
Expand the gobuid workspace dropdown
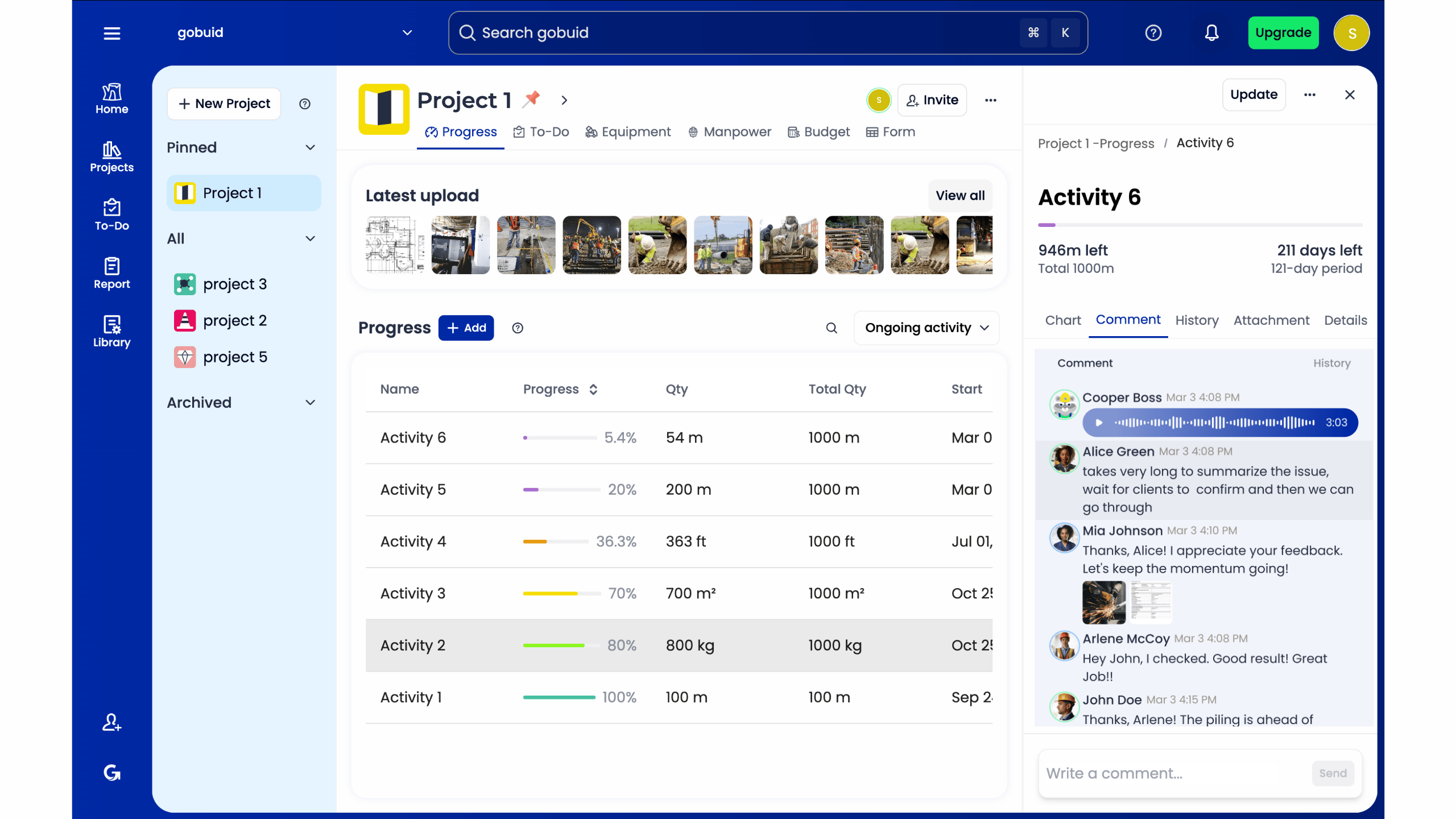pos(407,33)
